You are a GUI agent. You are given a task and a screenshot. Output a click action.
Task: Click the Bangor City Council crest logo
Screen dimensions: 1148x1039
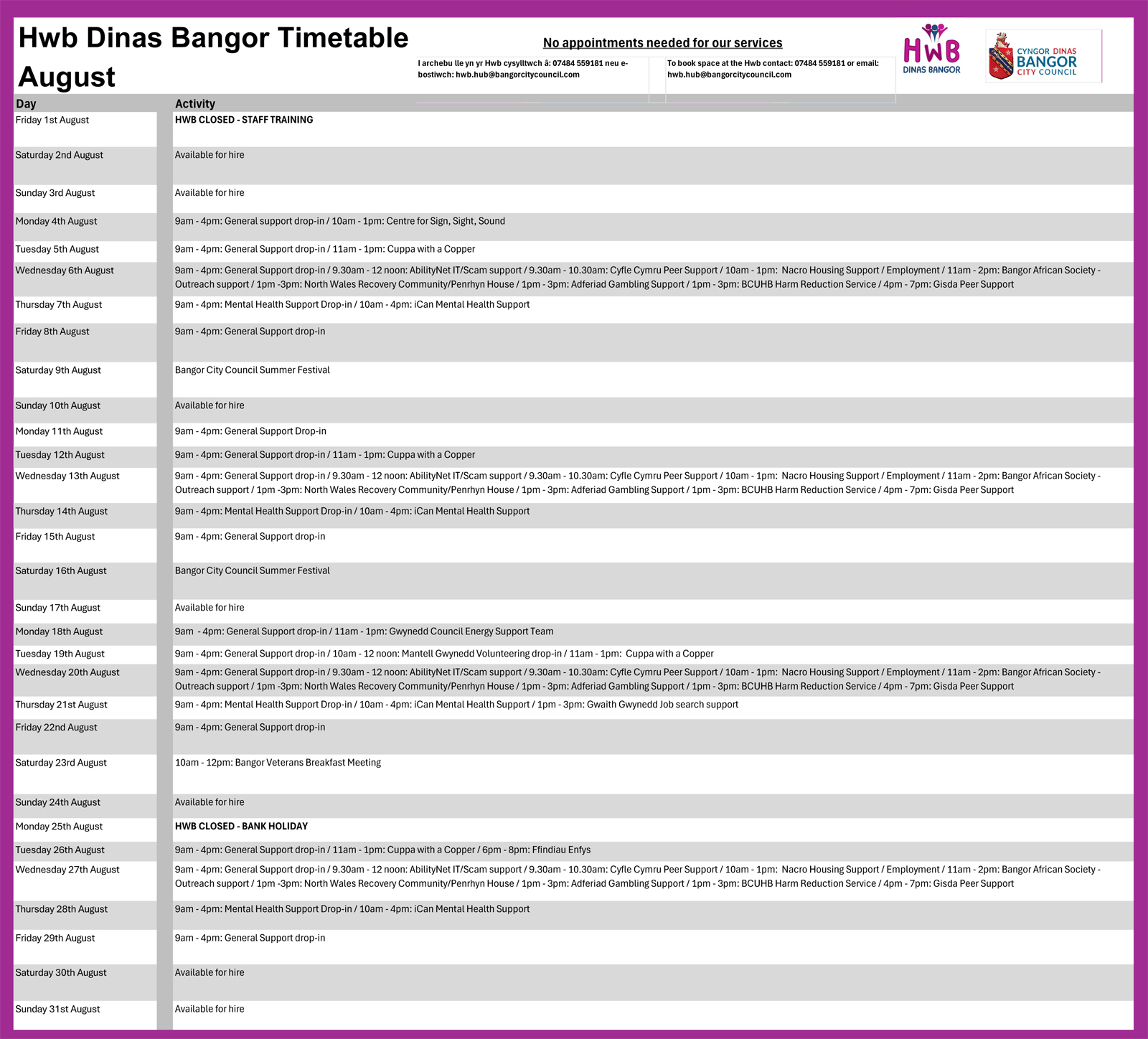click(1043, 56)
